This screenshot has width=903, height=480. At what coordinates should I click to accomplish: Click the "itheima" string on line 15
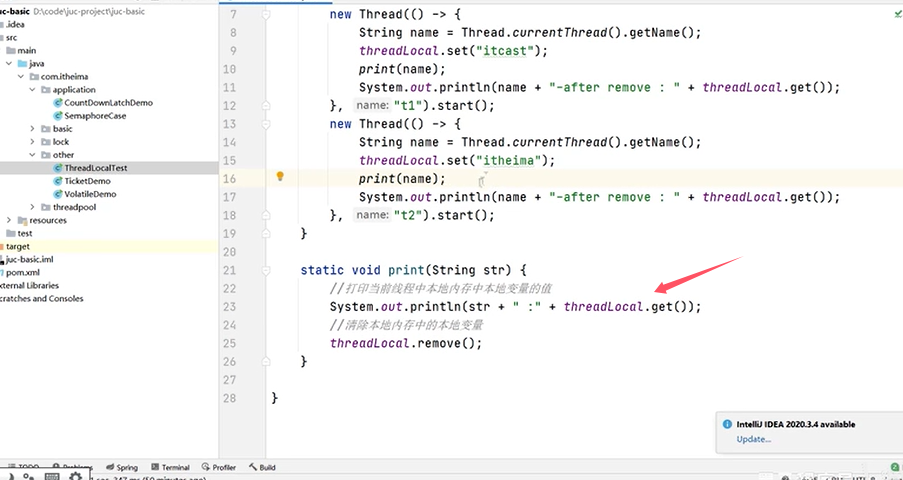(x=510, y=161)
